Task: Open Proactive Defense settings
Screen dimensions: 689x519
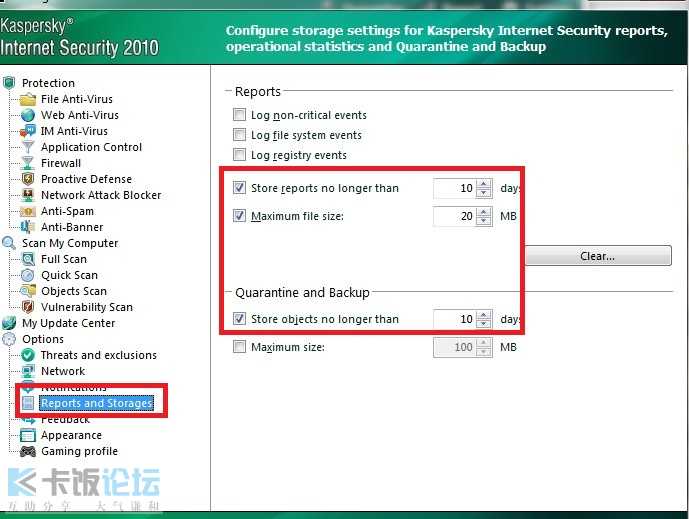Action: [86, 179]
